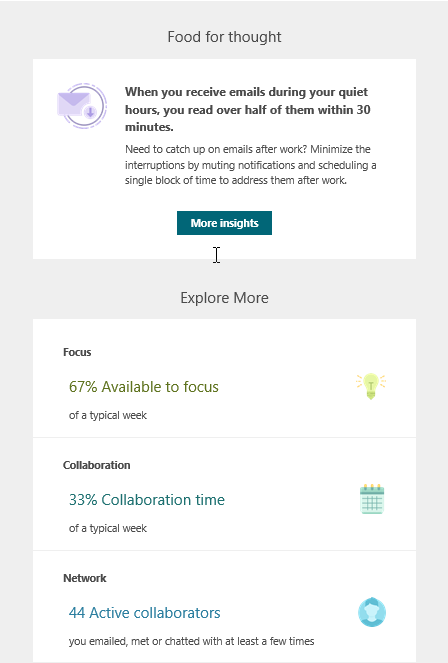
Task: Click the person Network icon
Action: [x=372, y=612]
